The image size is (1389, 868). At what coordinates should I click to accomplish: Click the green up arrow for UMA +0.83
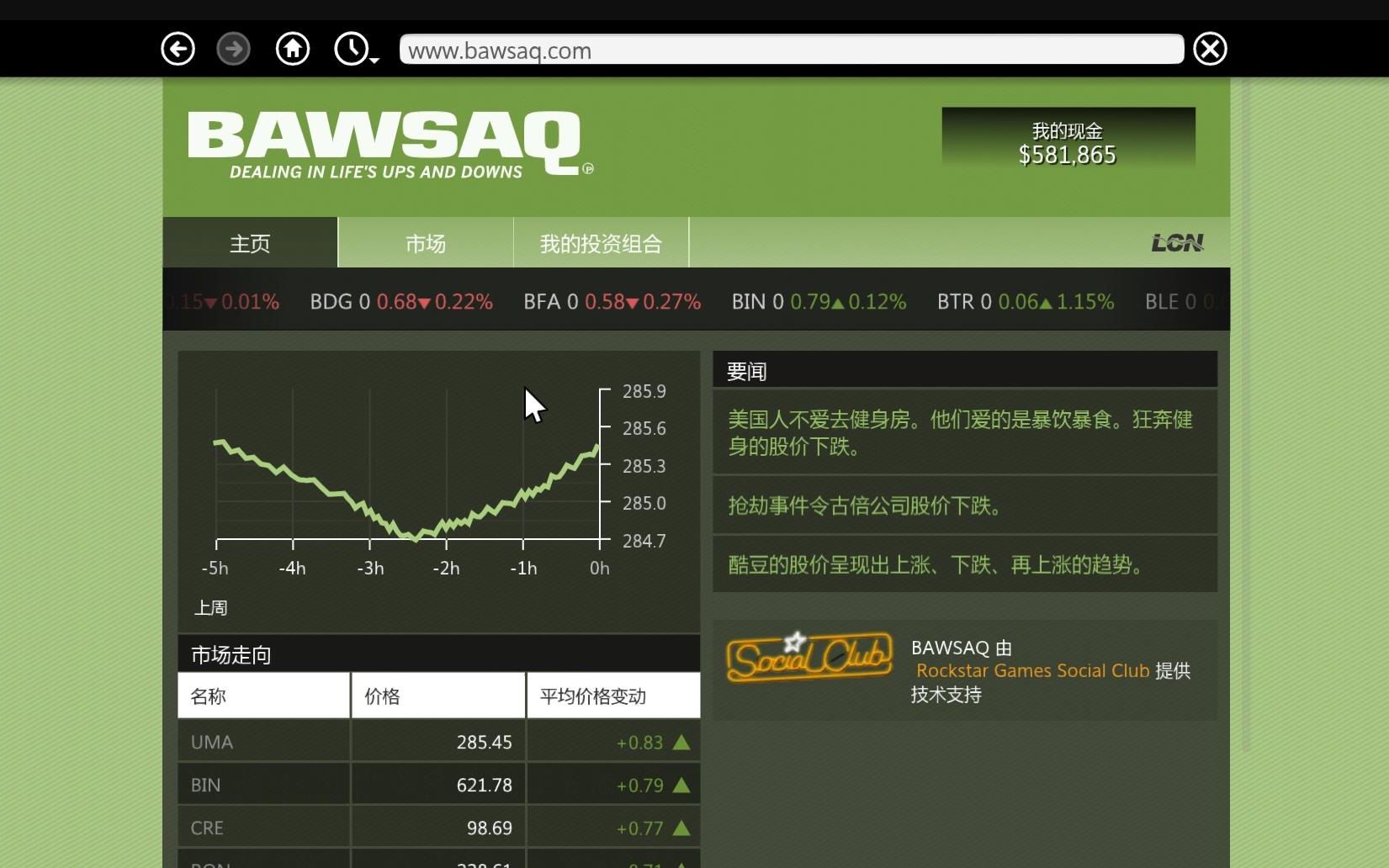click(681, 742)
